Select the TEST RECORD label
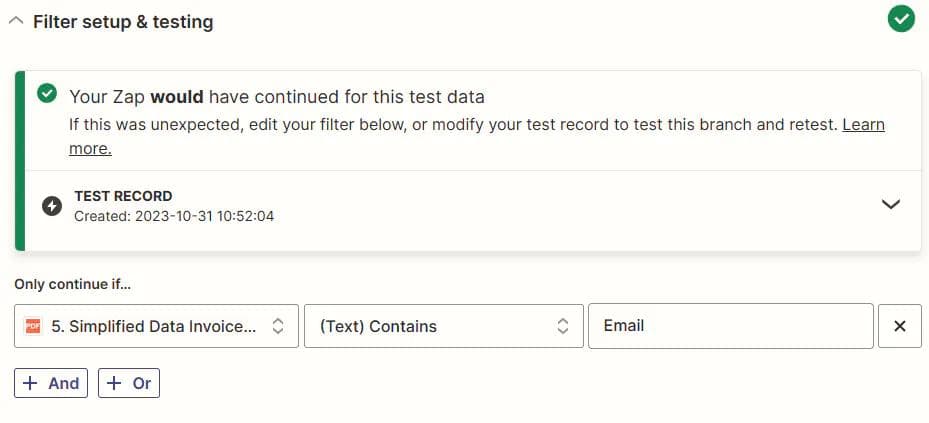Viewport: 929px width, 423px height. (x=123, y=196)
